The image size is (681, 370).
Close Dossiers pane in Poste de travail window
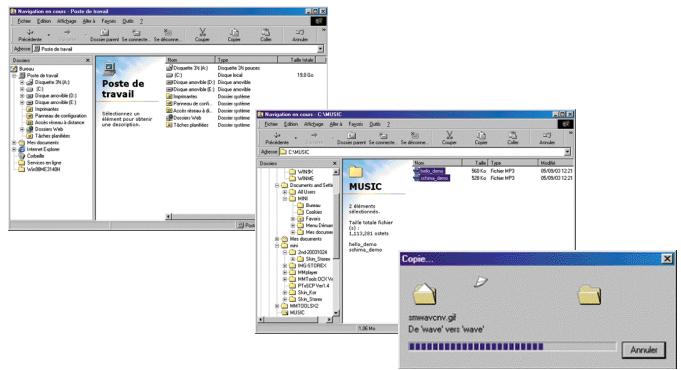point(88,60)
